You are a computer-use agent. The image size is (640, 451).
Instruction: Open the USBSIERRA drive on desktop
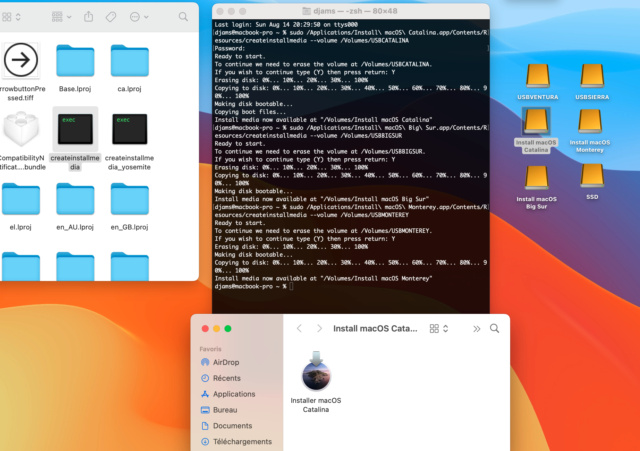pyautogui.click(x=592, y=76)
